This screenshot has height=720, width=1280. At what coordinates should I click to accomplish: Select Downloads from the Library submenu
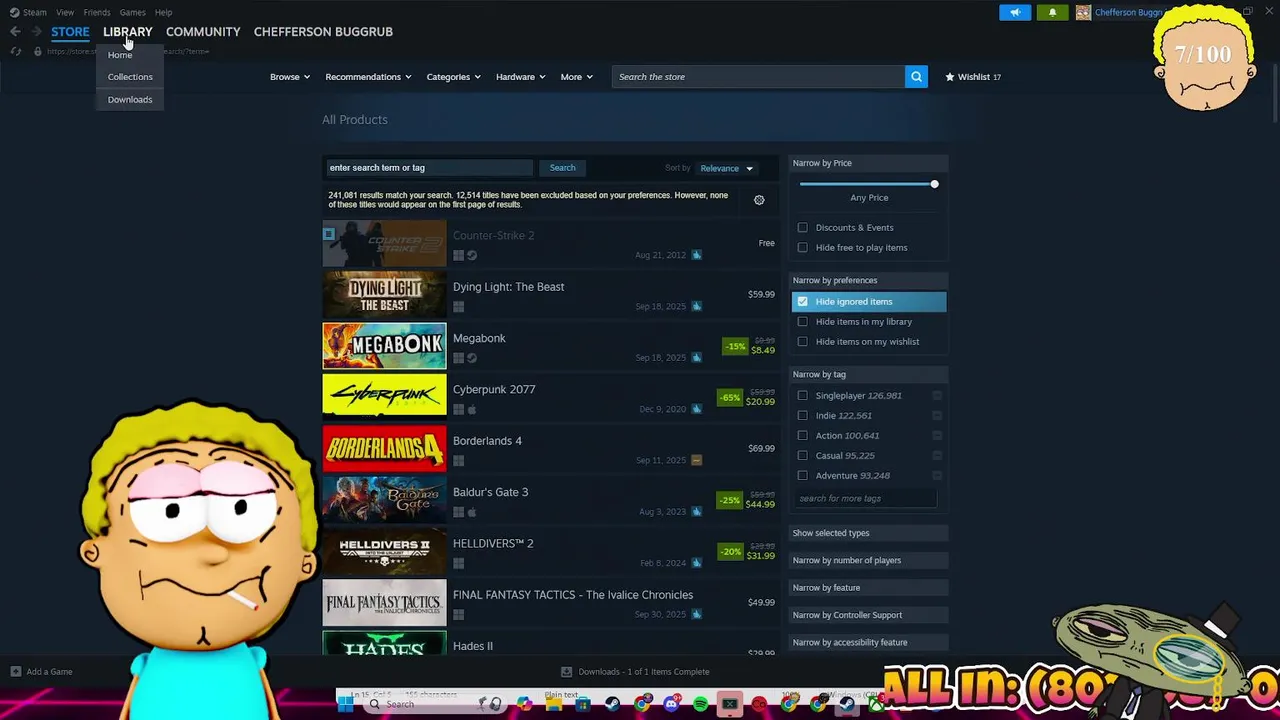point(130,100)
